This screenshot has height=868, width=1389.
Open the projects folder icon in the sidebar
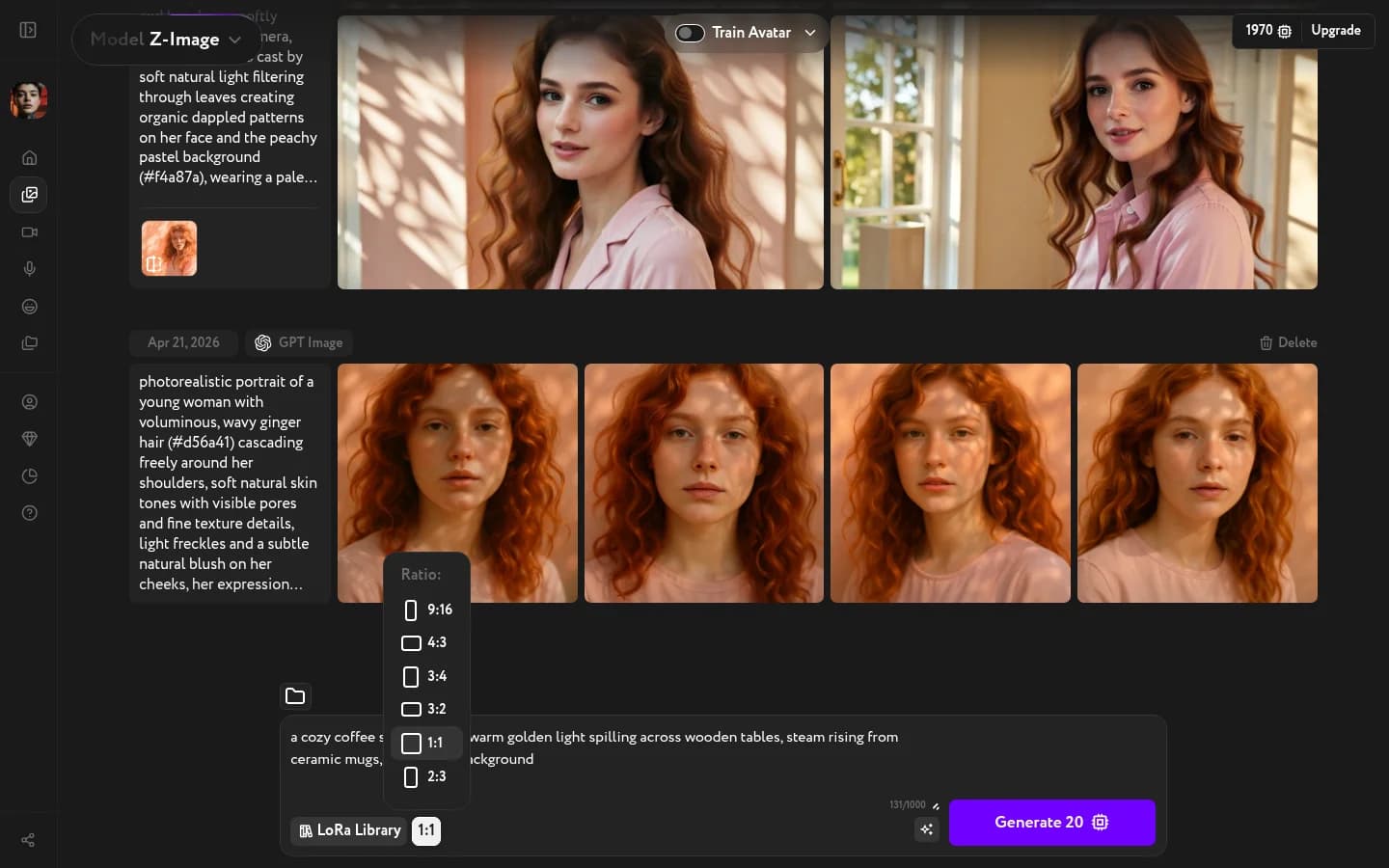pos(29,343)
